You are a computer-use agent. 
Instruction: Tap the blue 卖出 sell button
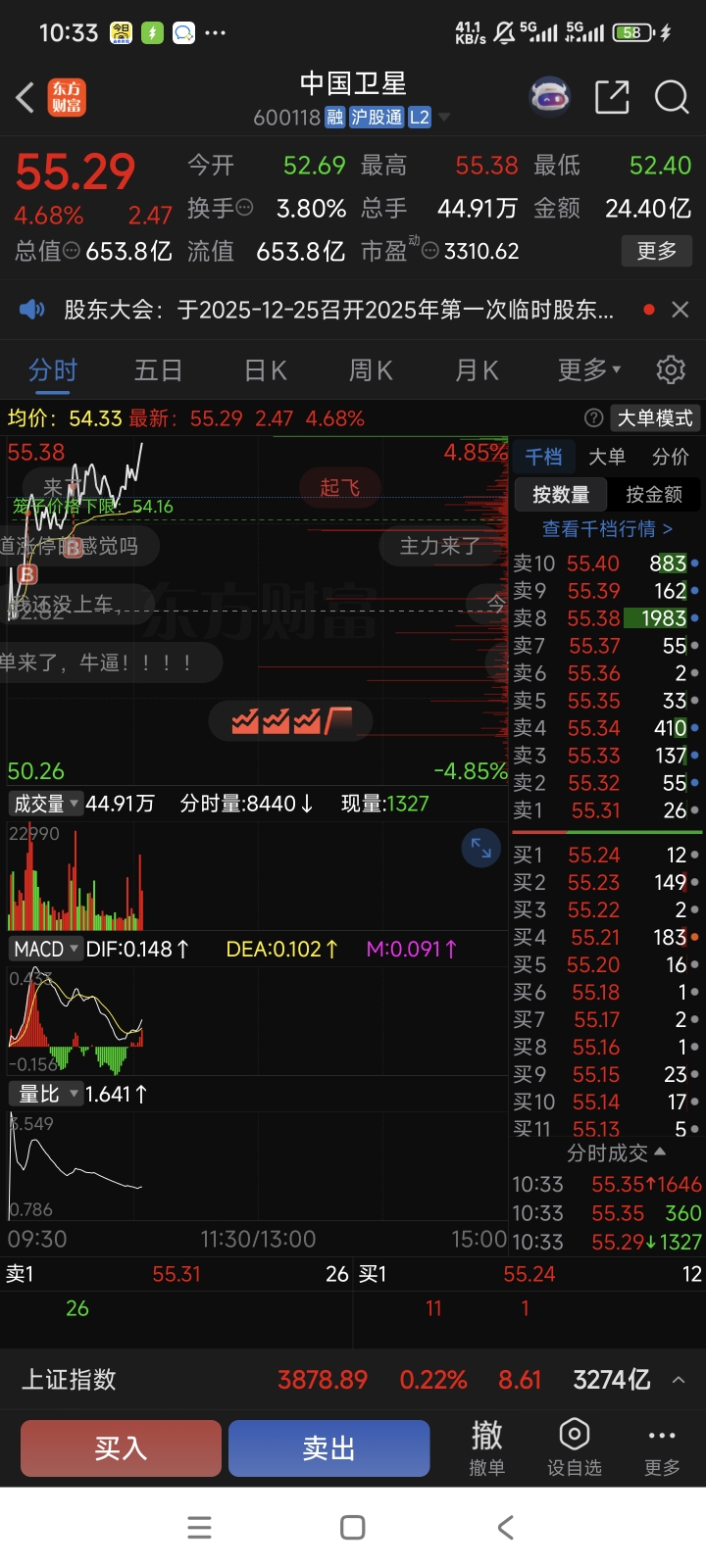pyautogui.click(x=329, y=1447)
